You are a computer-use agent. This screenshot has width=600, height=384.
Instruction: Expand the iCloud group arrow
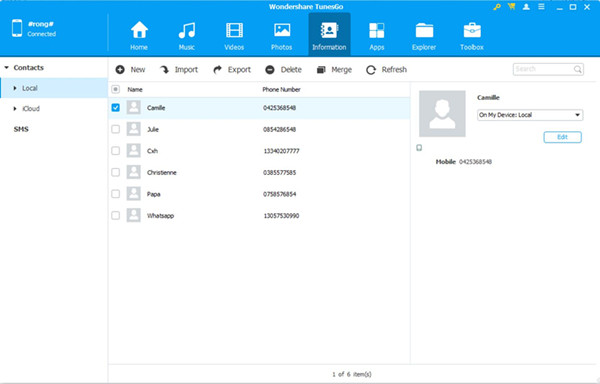tap(15, 109)
